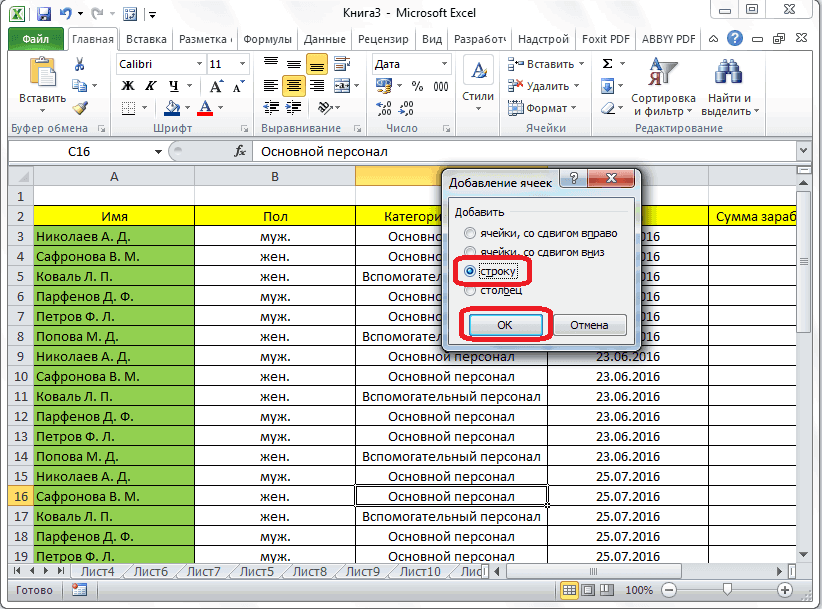Toggle bold formatting (Ж)
Viewport: 822px width, 609px height.
click(x=127, y=86)
